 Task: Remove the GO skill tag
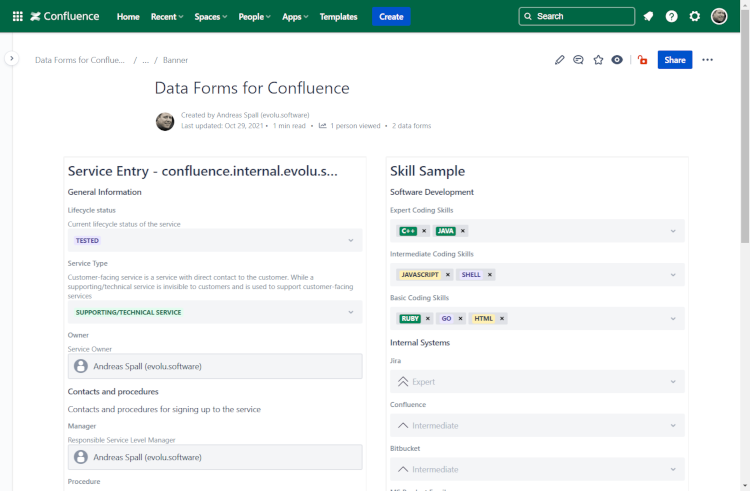[x=460, y=318]
